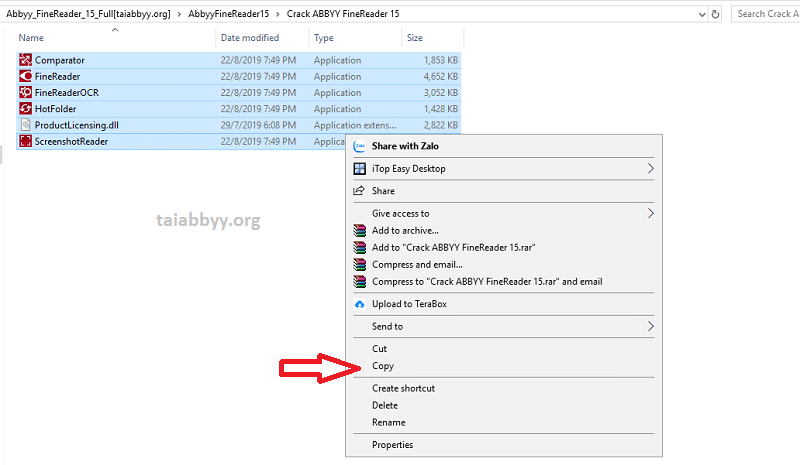Click WinRAR icon beside Add to archive
Screen dimensions: 800x465
(360, 231)
